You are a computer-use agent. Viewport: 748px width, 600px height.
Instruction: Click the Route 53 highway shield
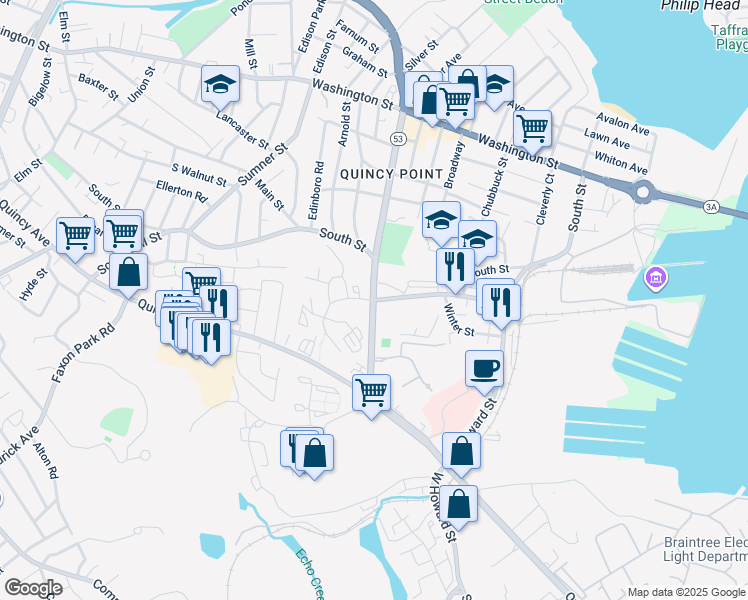(398, 137)
